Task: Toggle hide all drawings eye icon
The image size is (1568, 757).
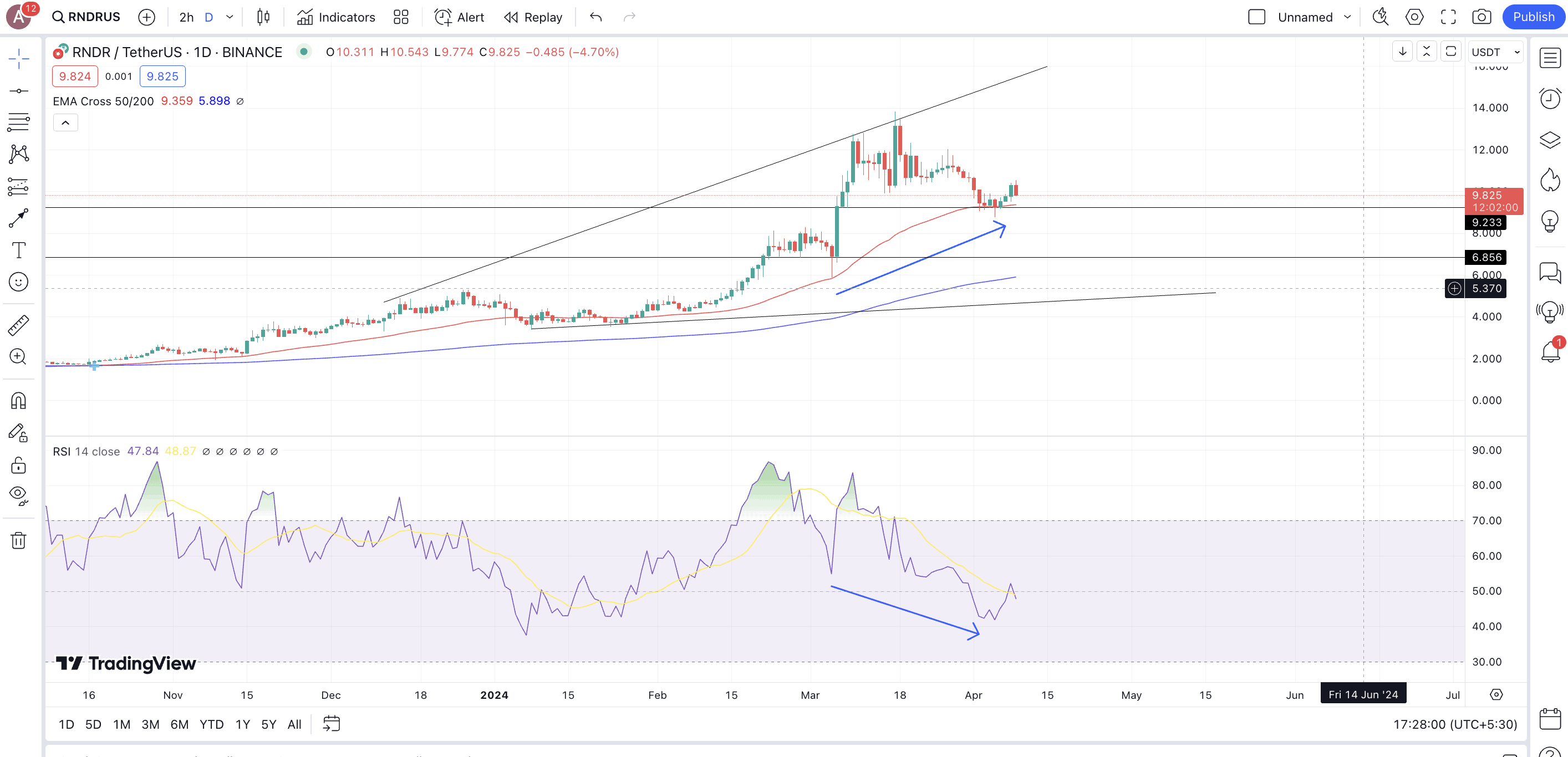Action: (18, 495)
